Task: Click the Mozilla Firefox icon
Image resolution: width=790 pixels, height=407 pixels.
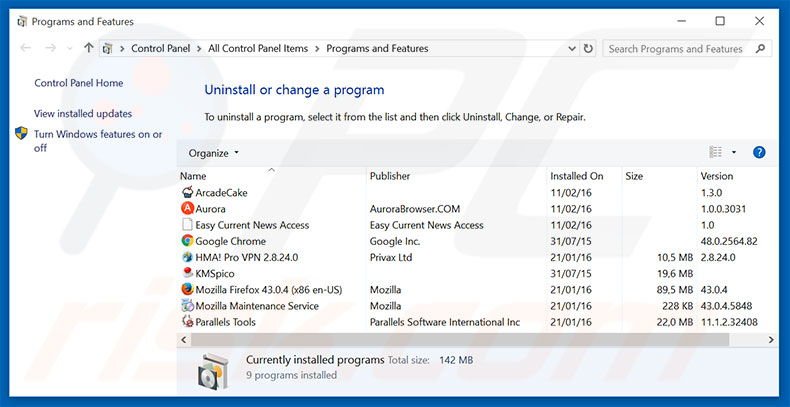Action: point(187,290)
